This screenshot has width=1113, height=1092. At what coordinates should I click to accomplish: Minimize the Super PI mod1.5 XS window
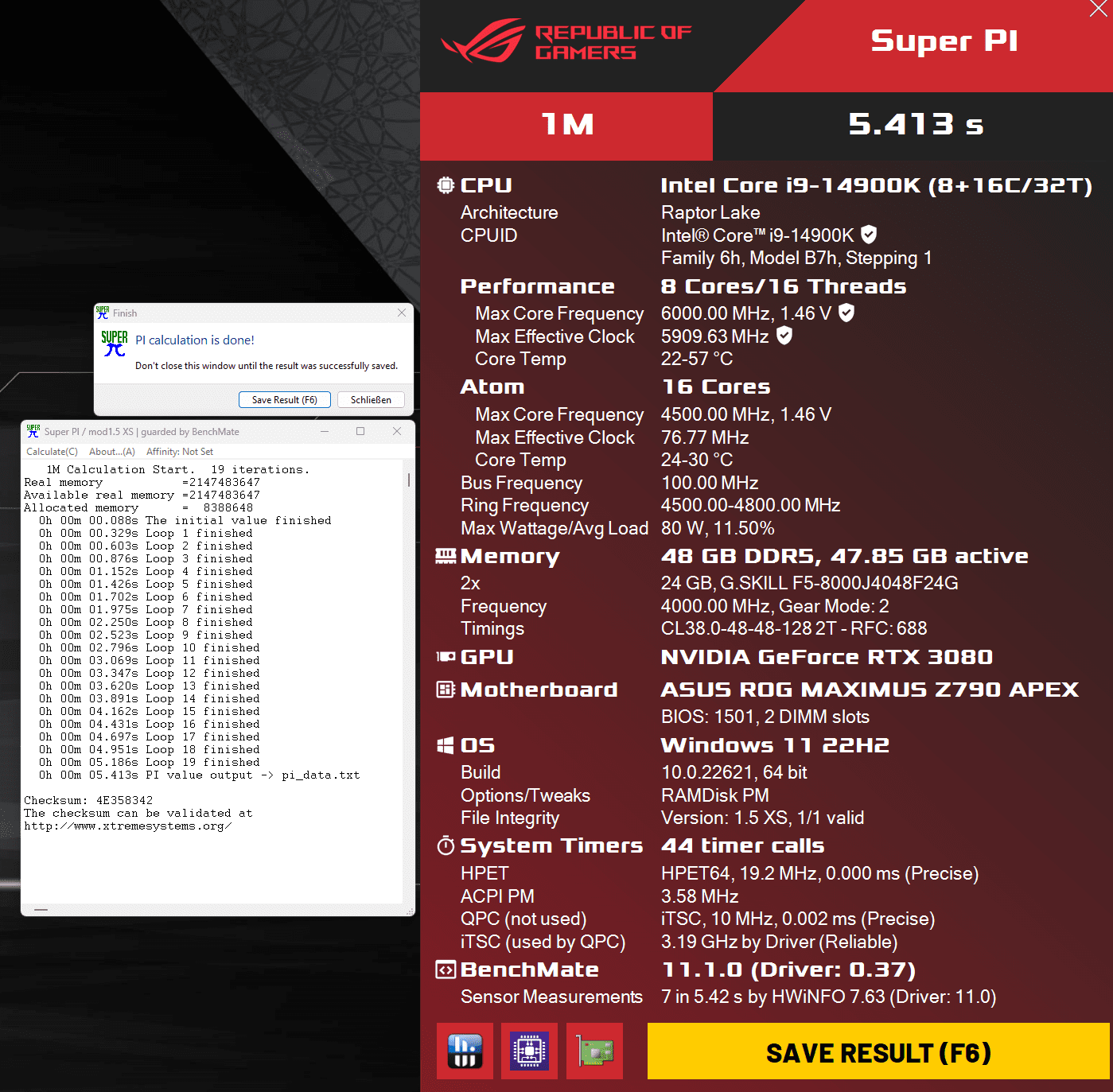[x=325, y=431]
